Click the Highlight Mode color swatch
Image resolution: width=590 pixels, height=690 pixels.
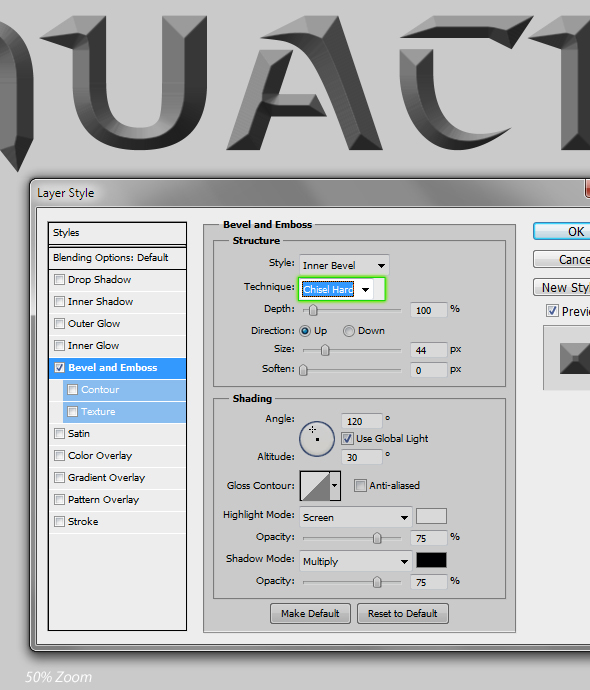point(431,516)
